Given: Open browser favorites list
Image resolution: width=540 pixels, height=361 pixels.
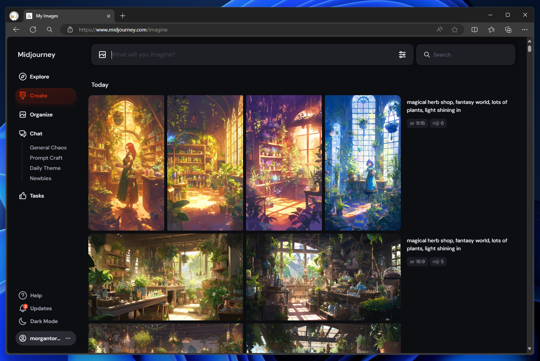Looking at the screenshot, I should pos(491,30).
